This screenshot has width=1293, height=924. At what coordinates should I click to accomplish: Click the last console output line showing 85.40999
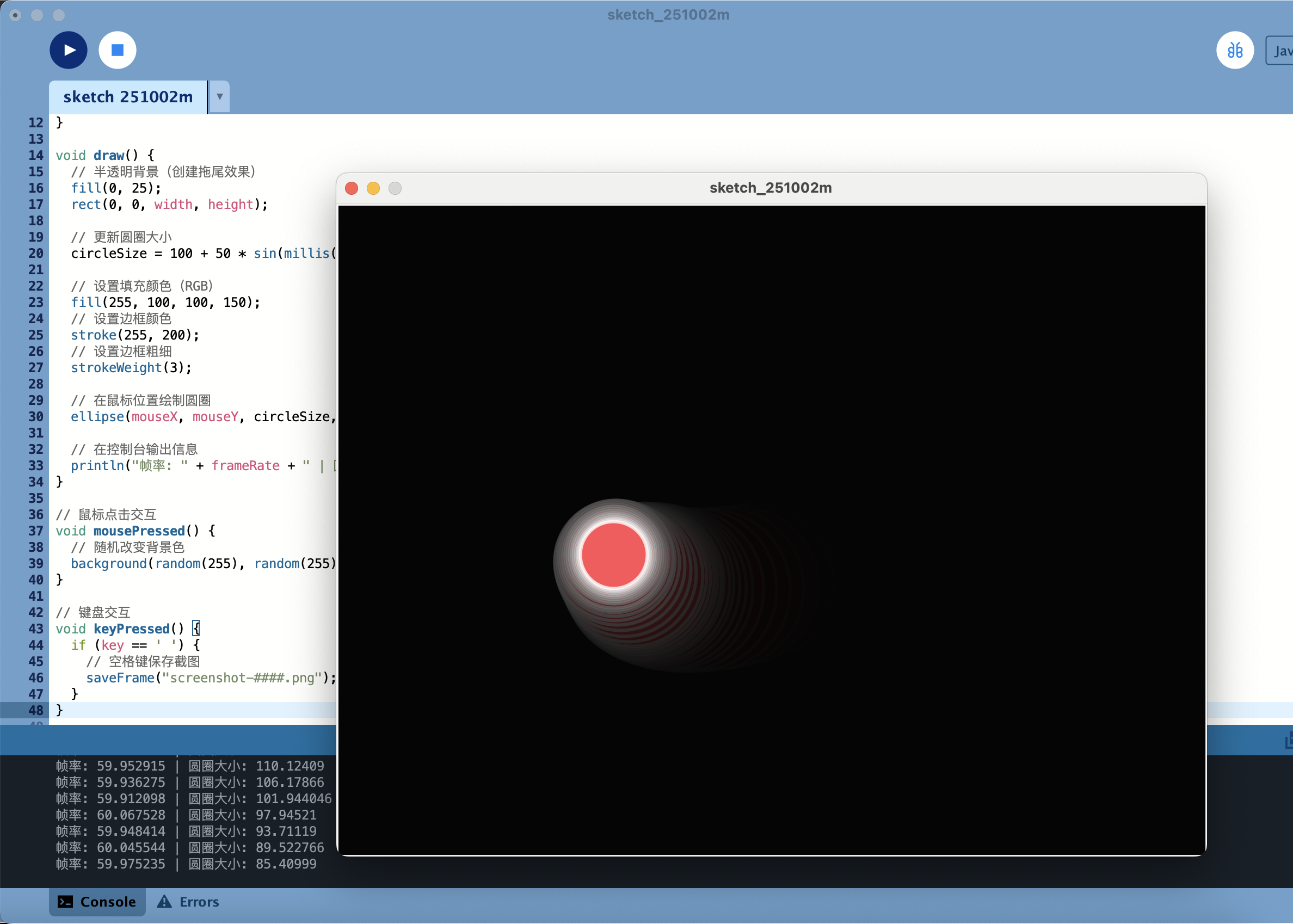pos(186,864)
